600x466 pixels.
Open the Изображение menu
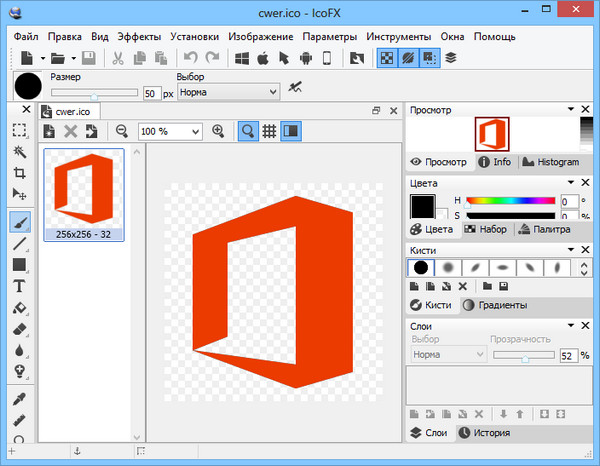261,37
